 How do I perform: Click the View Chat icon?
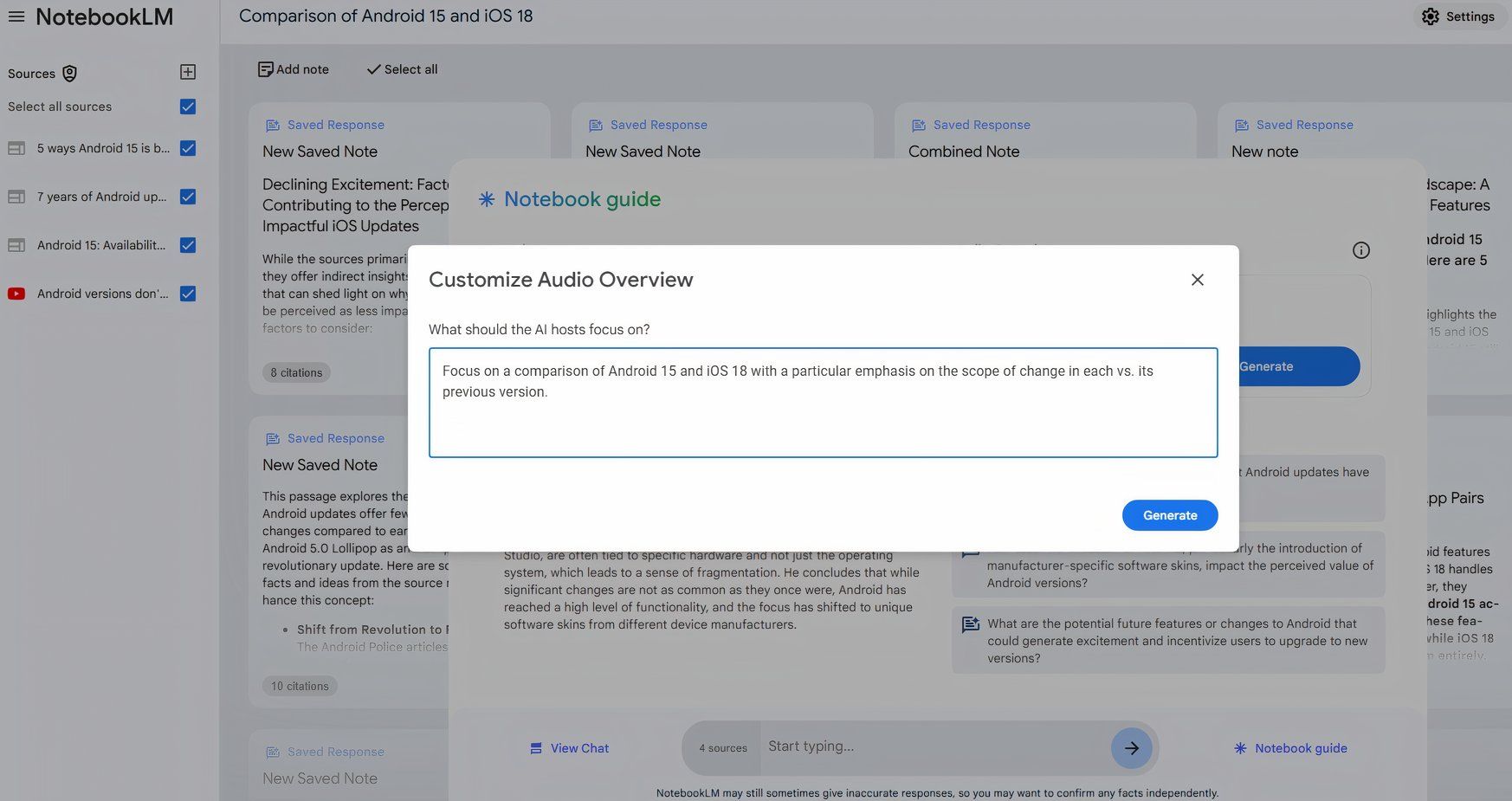(x=536, y=748)
